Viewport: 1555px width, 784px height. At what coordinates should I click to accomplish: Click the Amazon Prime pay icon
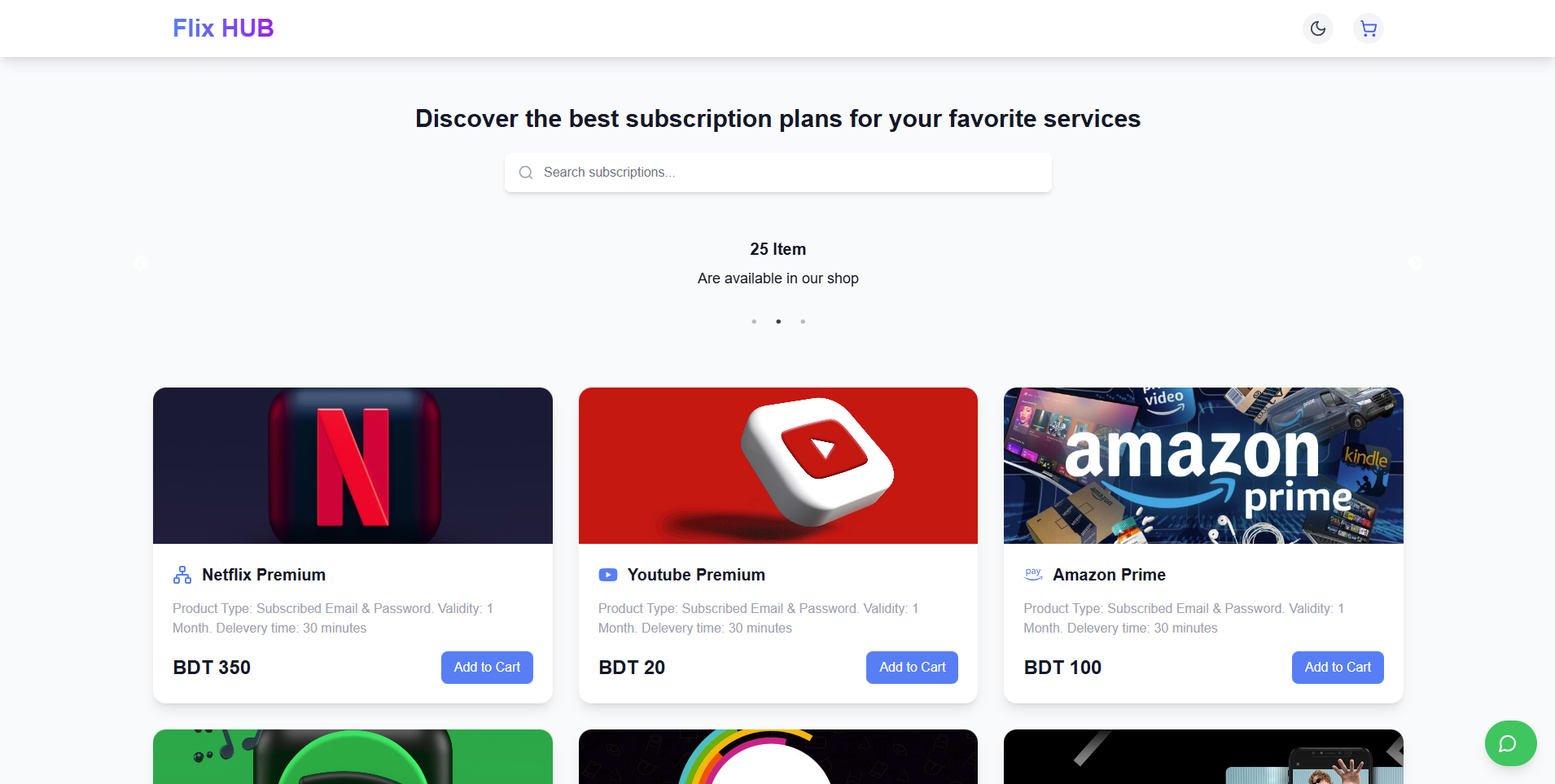1033,575
